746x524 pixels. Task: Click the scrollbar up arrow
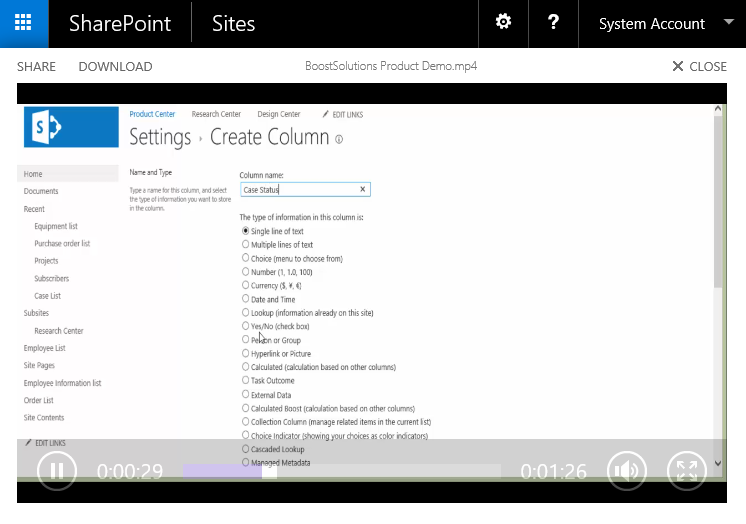coord(718,109)
